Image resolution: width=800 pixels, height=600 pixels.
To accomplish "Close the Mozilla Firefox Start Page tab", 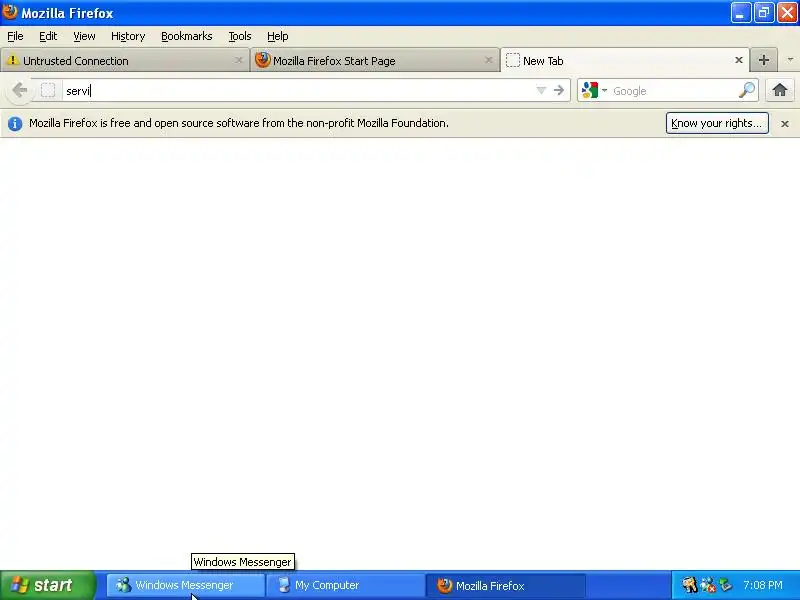I will (488, 60).
